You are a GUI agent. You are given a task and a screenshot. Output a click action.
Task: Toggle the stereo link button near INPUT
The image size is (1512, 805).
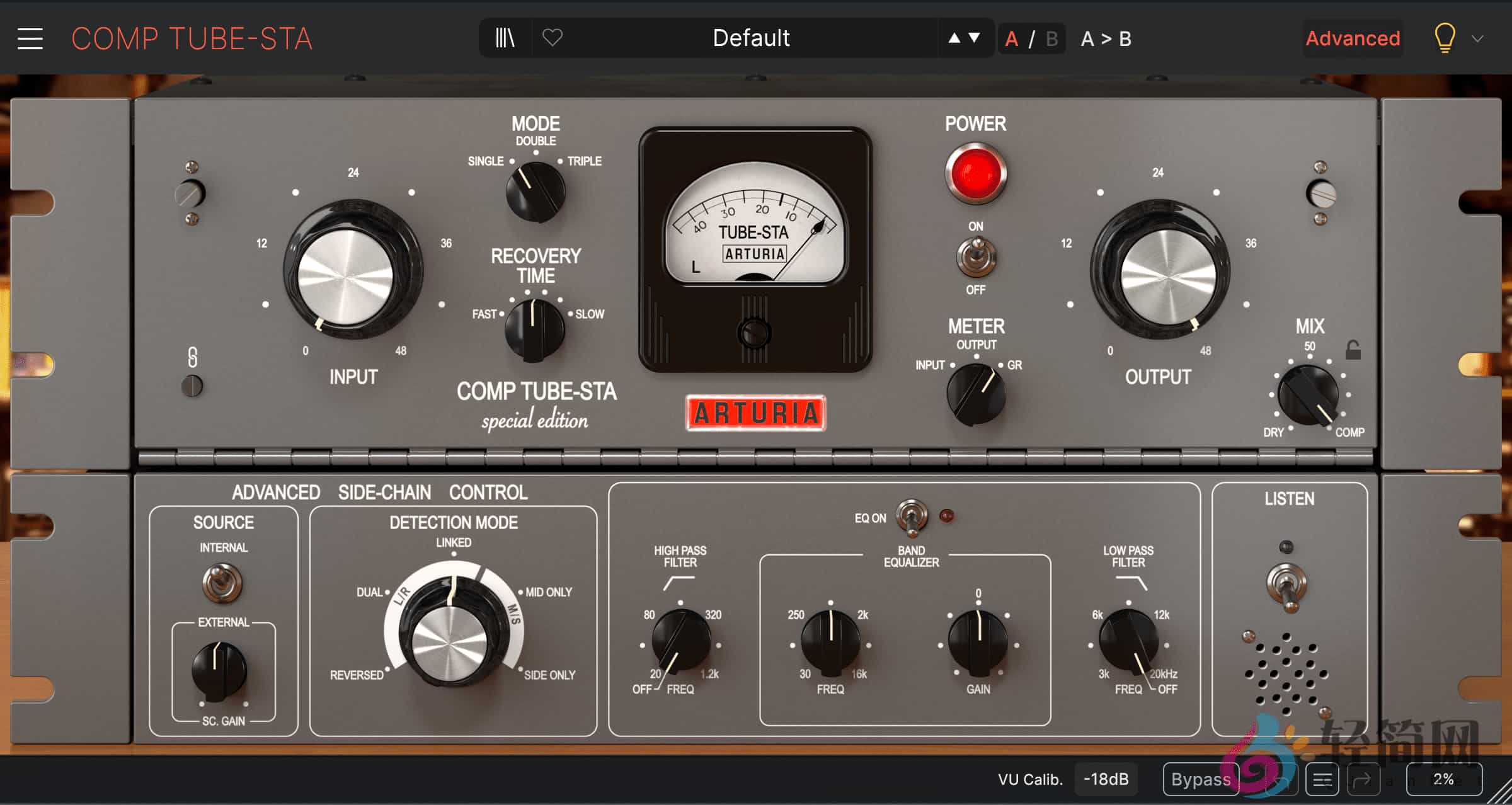[x=192, y=385]
